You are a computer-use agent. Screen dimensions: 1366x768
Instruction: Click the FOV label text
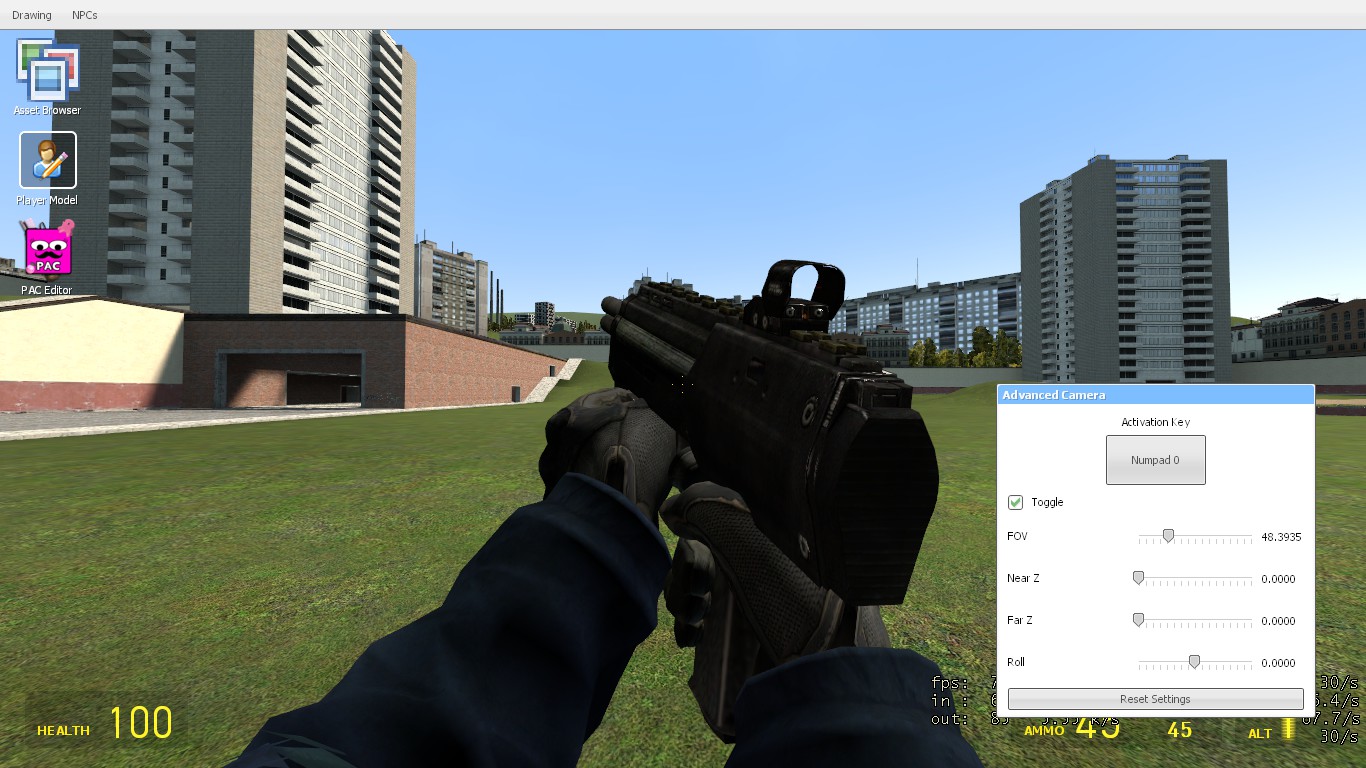tap(1017, 537)
